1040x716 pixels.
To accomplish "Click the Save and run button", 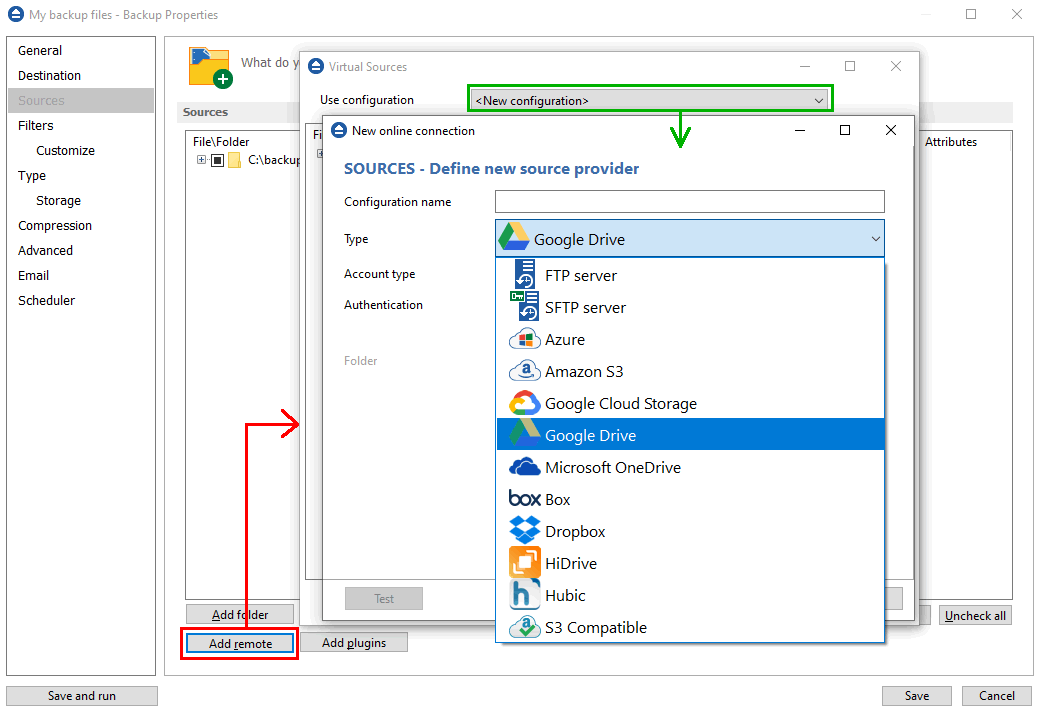I will coord(82,695).
